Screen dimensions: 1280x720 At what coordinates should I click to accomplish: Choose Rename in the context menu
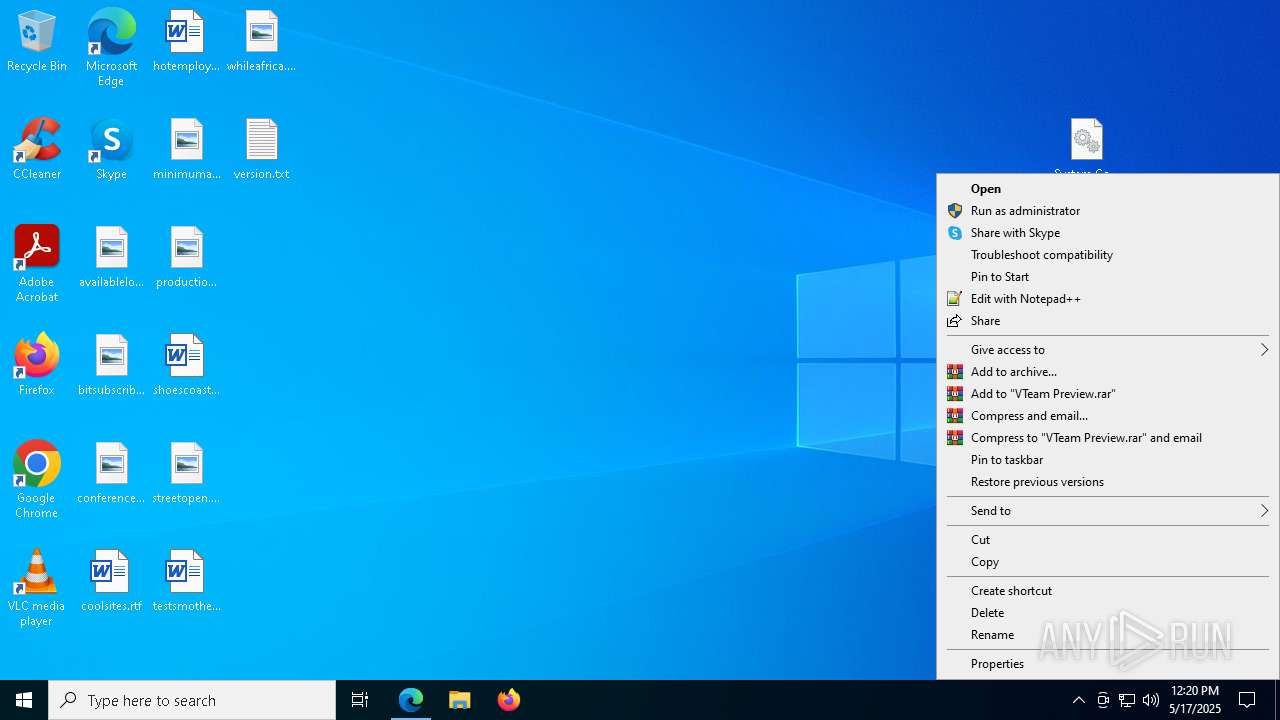point(1108,635)
